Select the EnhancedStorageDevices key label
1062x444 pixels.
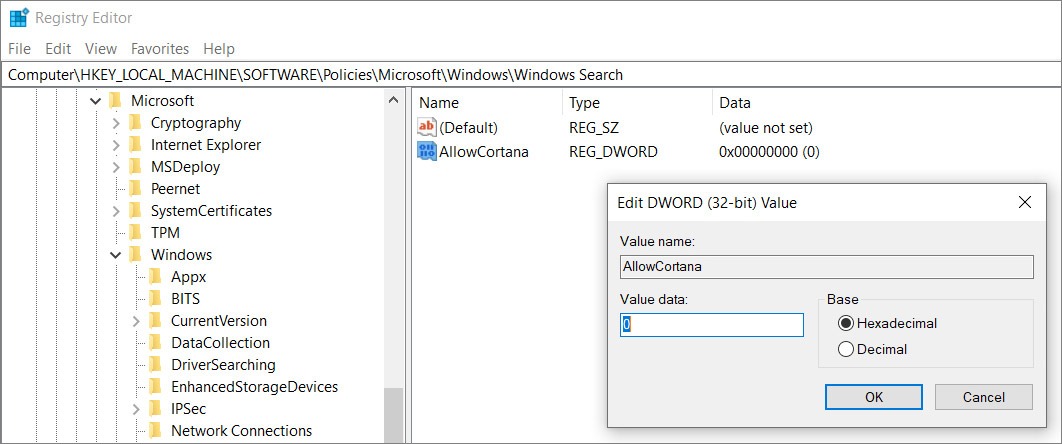[254, 387]
